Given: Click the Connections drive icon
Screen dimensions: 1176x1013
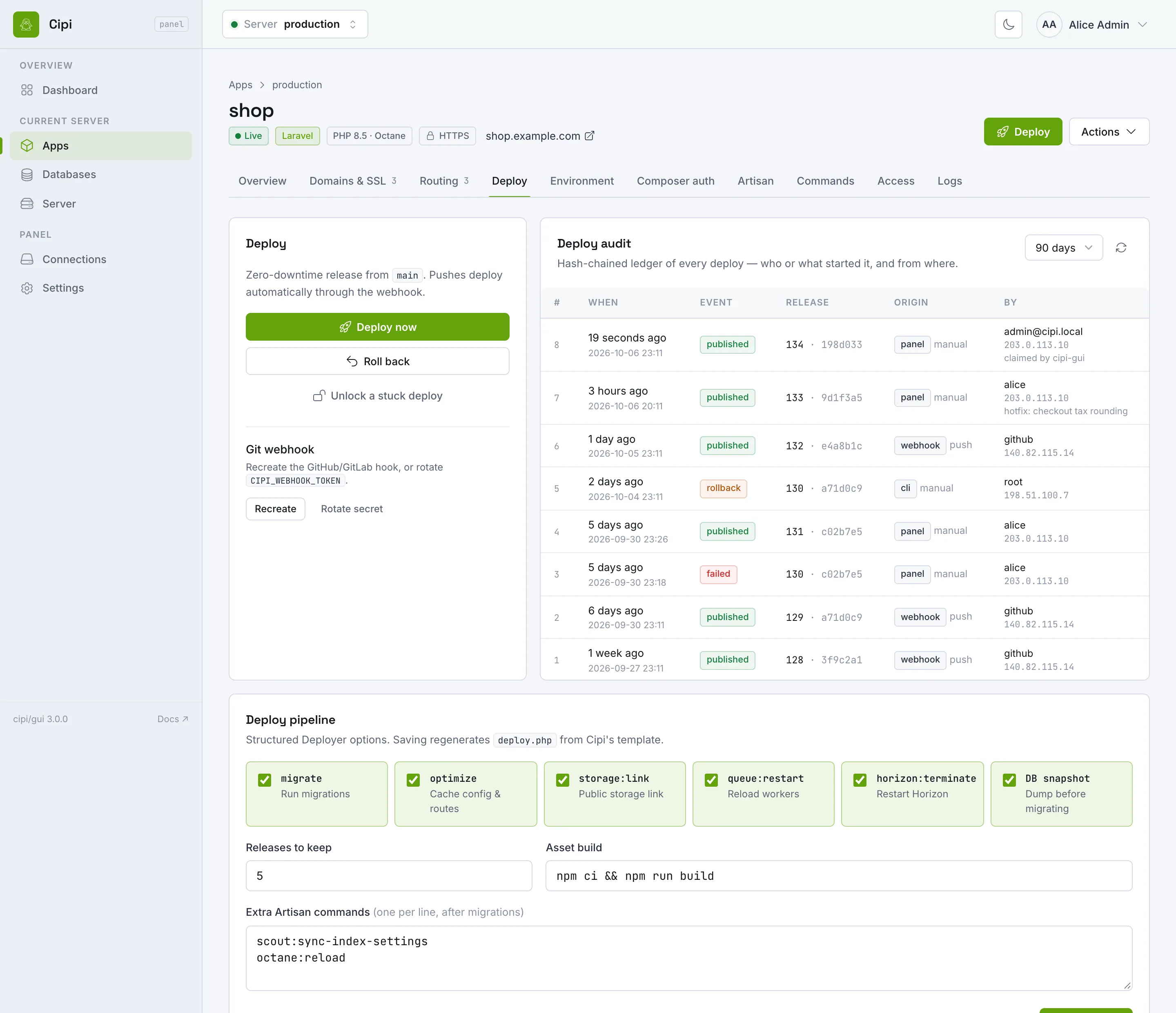Looking at the screenshot, I should [x=27, y=259].
